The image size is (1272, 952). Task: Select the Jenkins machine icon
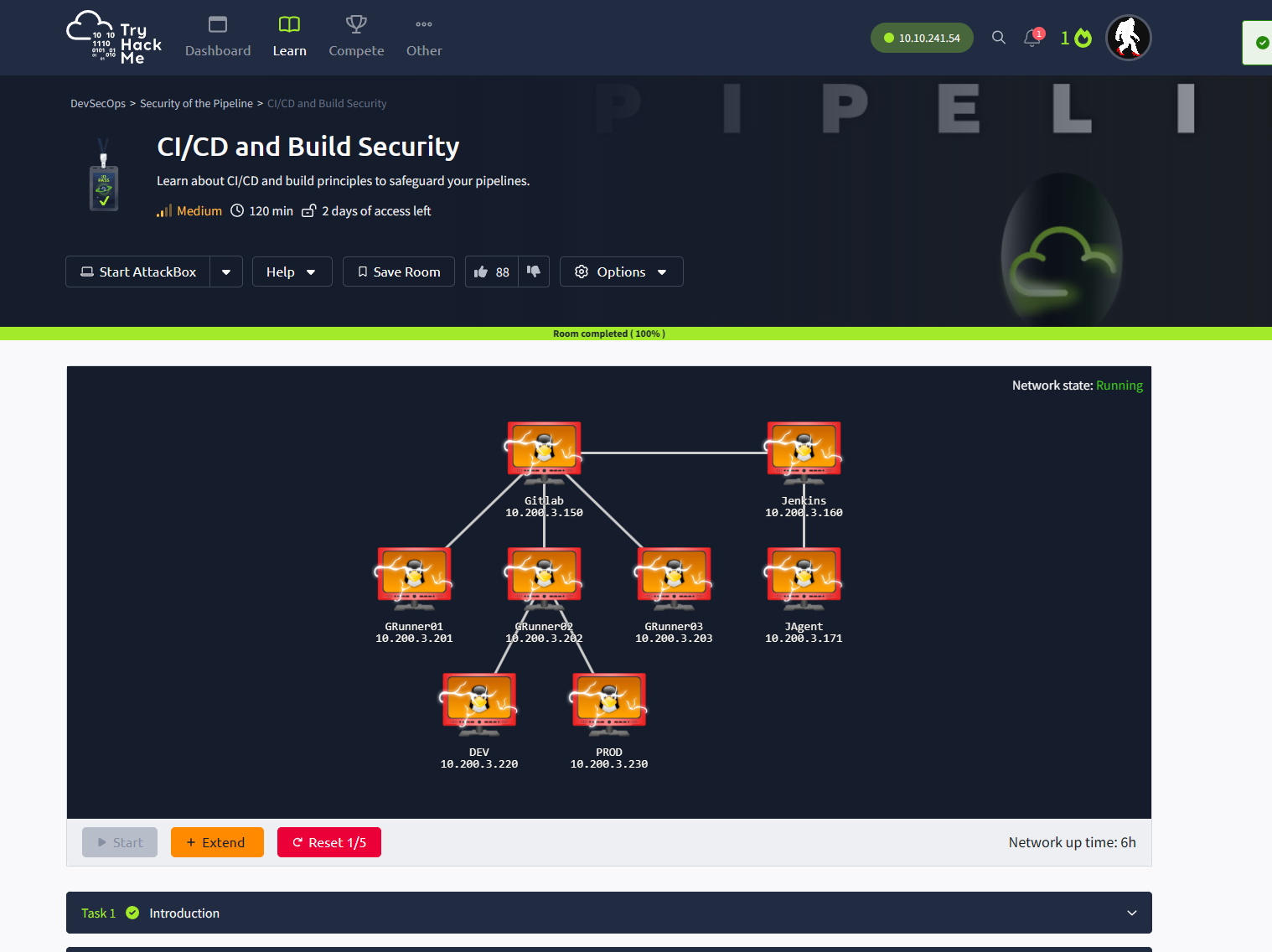(x=804, y=453)
